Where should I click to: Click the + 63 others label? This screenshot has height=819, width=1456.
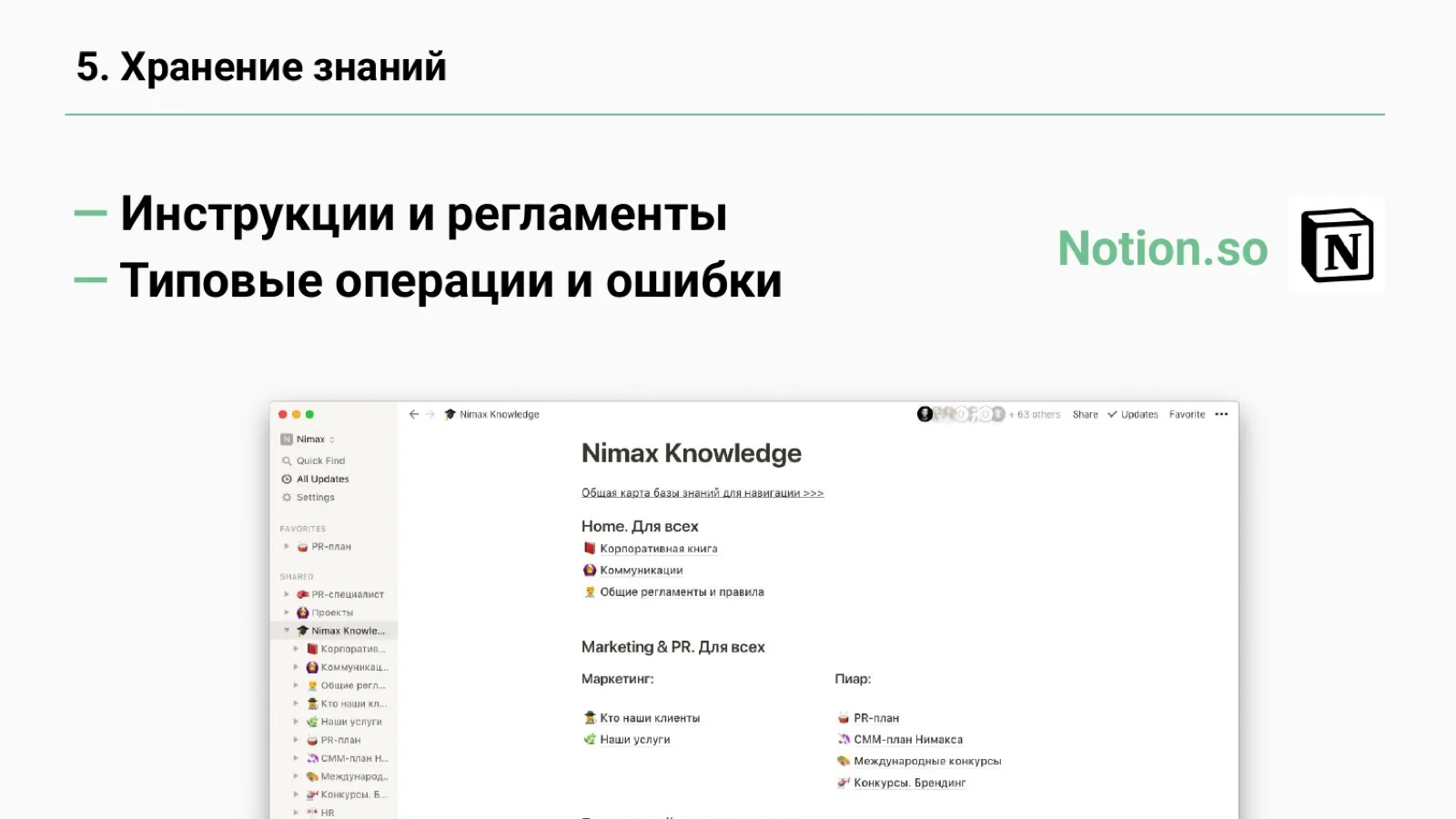click(x=1035, y=414)
